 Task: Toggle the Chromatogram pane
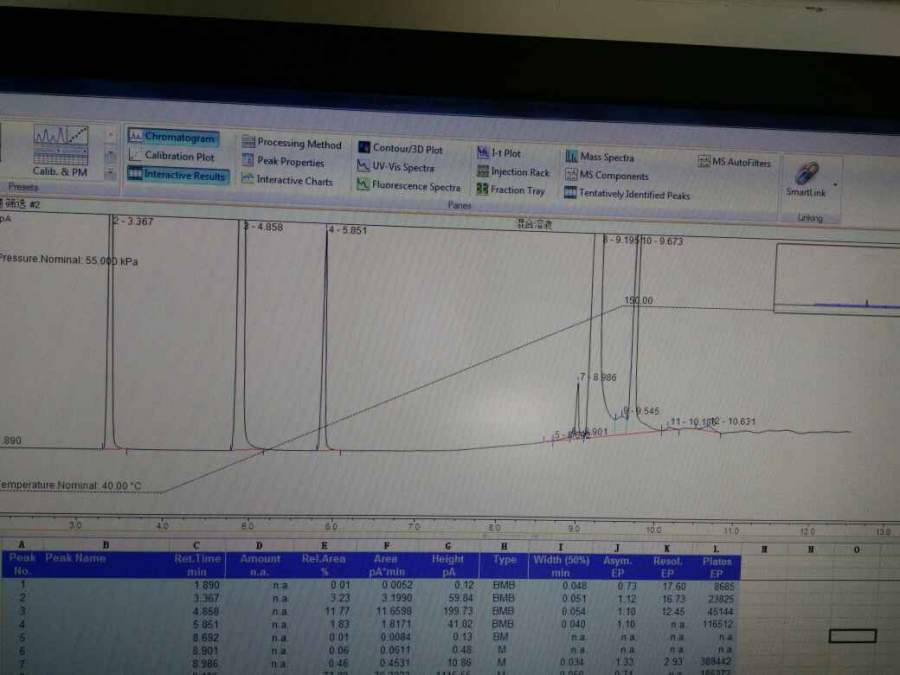coord(173,137)
